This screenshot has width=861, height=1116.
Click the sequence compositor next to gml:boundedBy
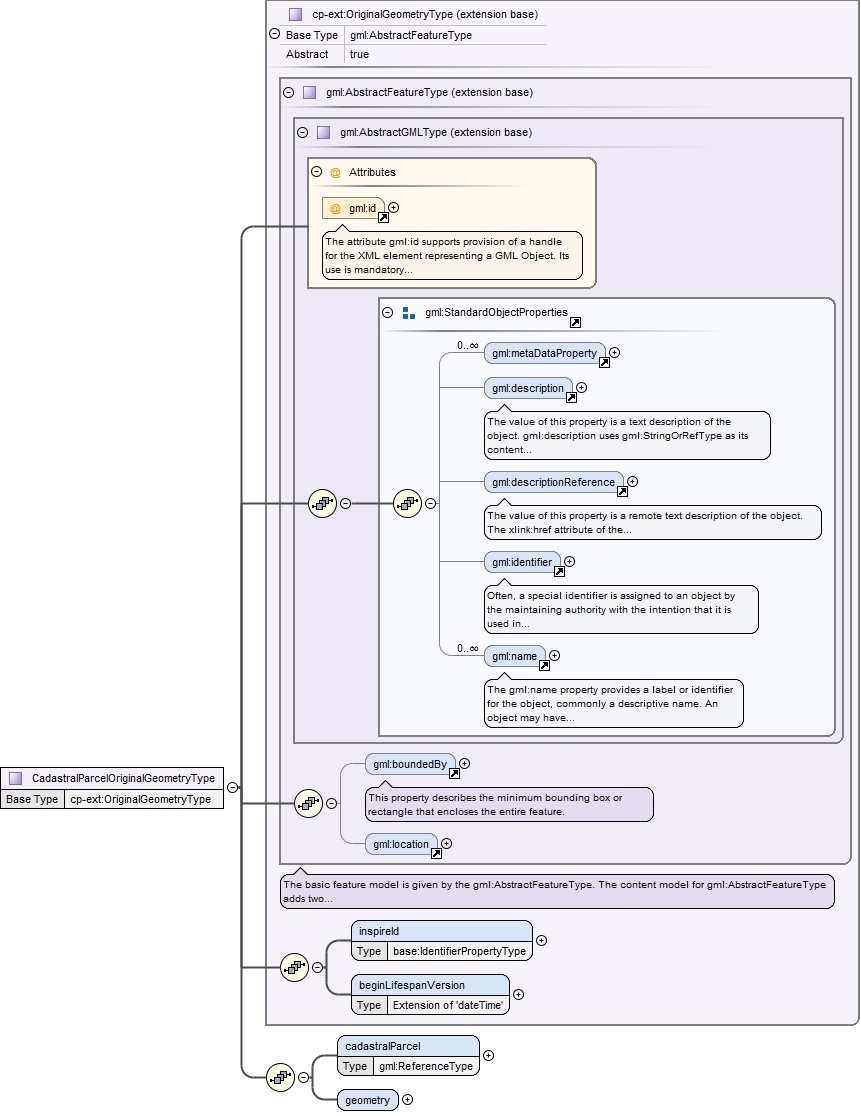[x=309, y=804]
